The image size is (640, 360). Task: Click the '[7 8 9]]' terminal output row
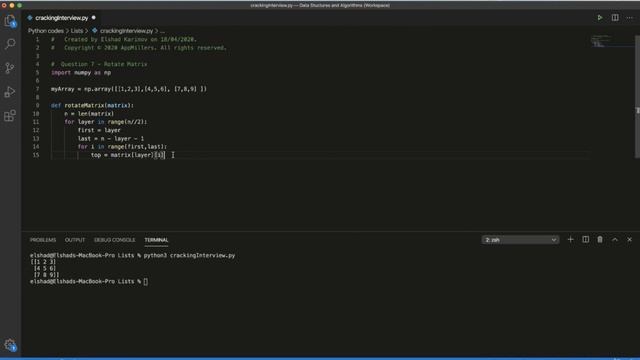[x=46, y=275]
